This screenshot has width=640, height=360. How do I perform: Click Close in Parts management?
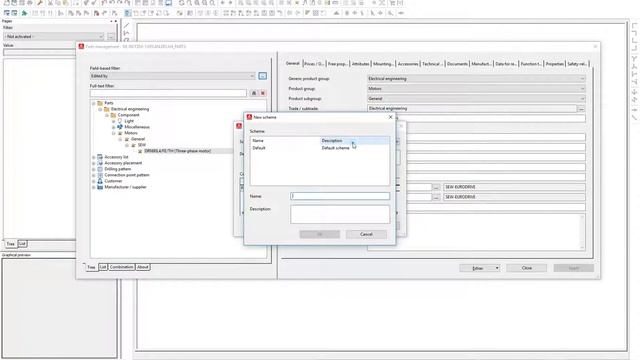(x=527, y=268)
